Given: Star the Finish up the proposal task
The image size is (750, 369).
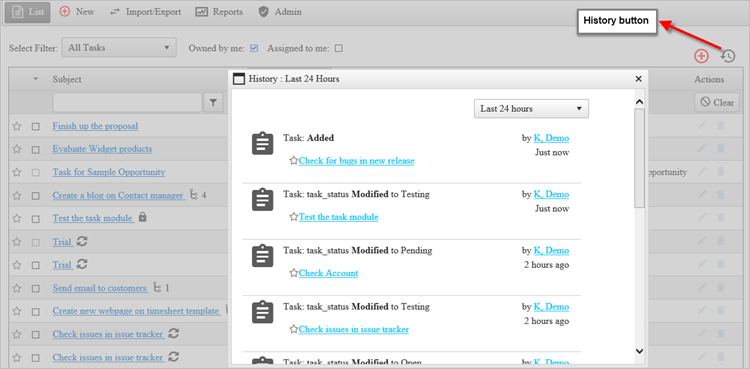Looking at the screenshot, I should click(17, 126).
